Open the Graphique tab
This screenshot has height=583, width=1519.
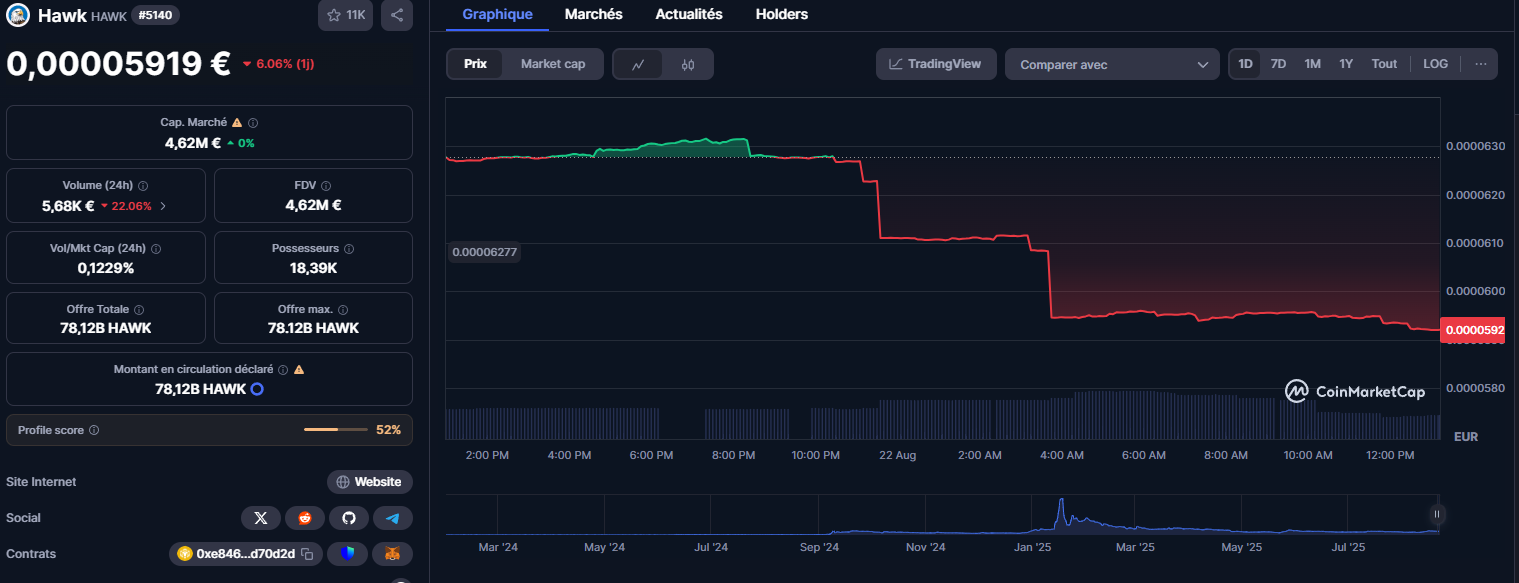pyautogui.click(x=497, y=15)
